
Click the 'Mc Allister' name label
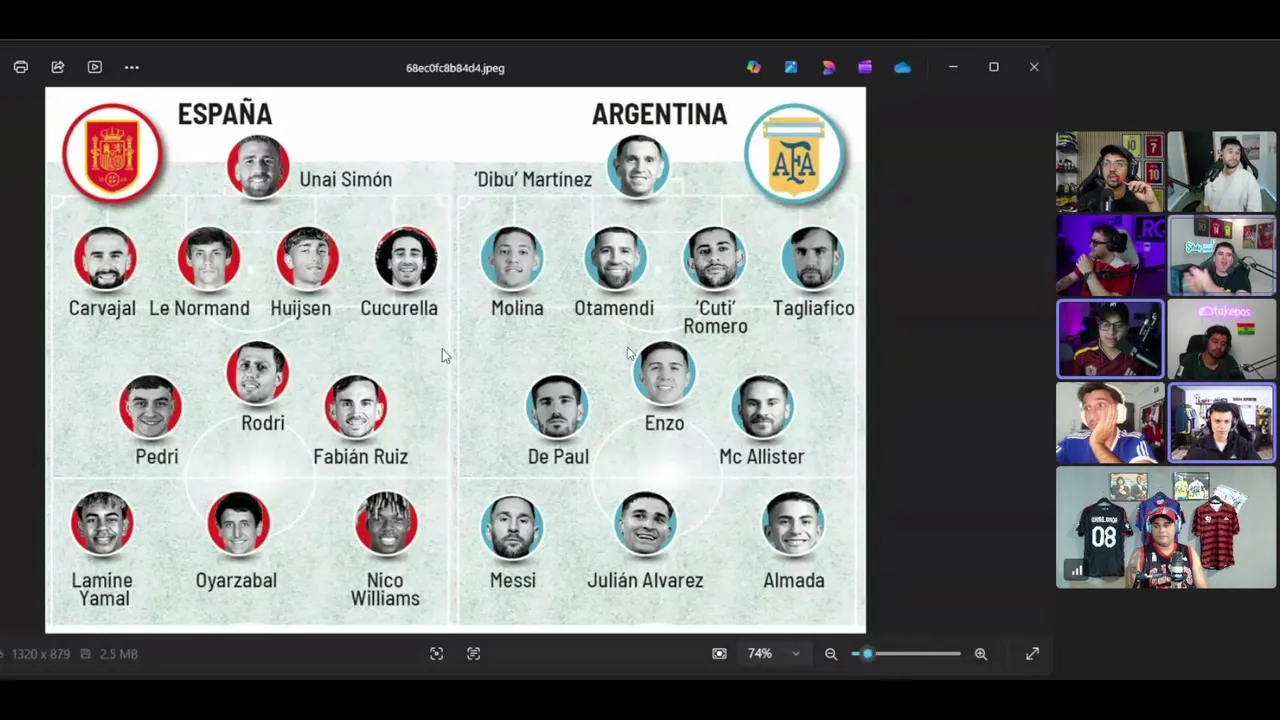coord(762,457)
